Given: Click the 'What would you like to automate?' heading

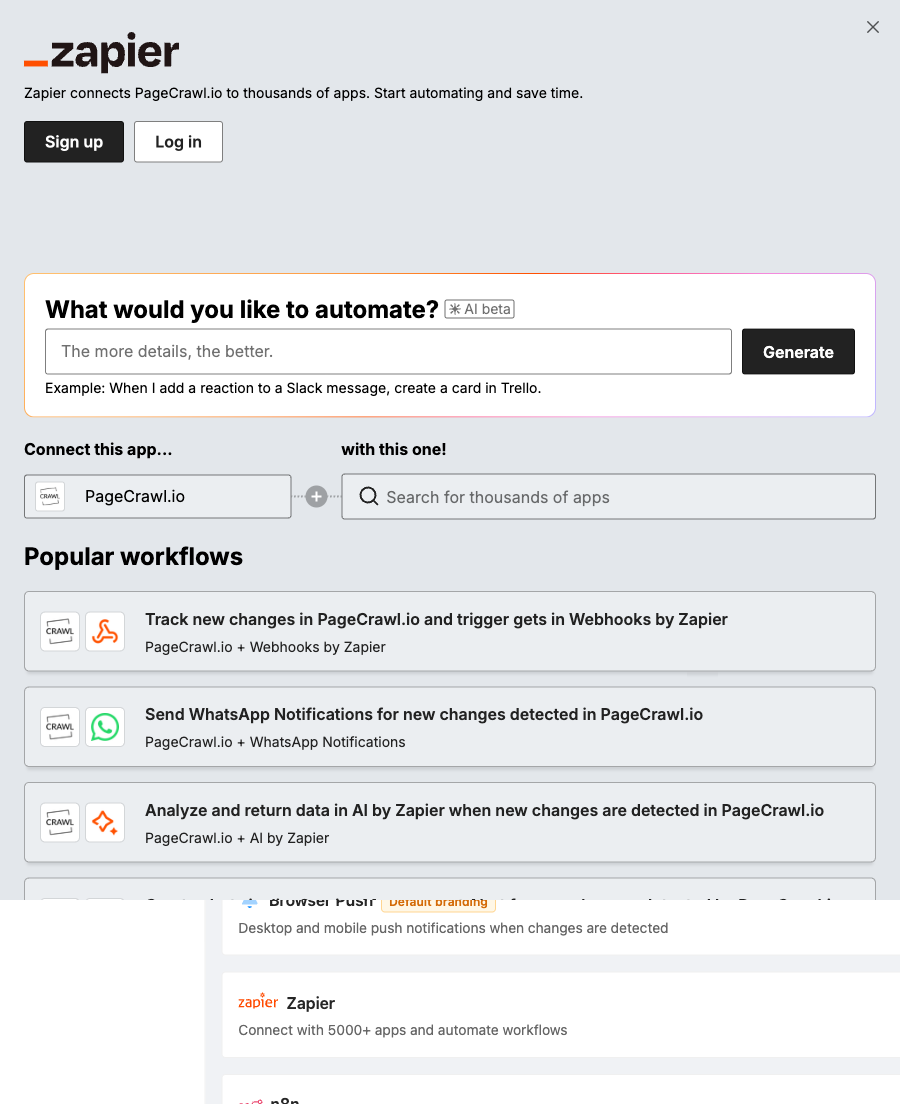Looking at the screenshot, I should (x=242, y=309).
